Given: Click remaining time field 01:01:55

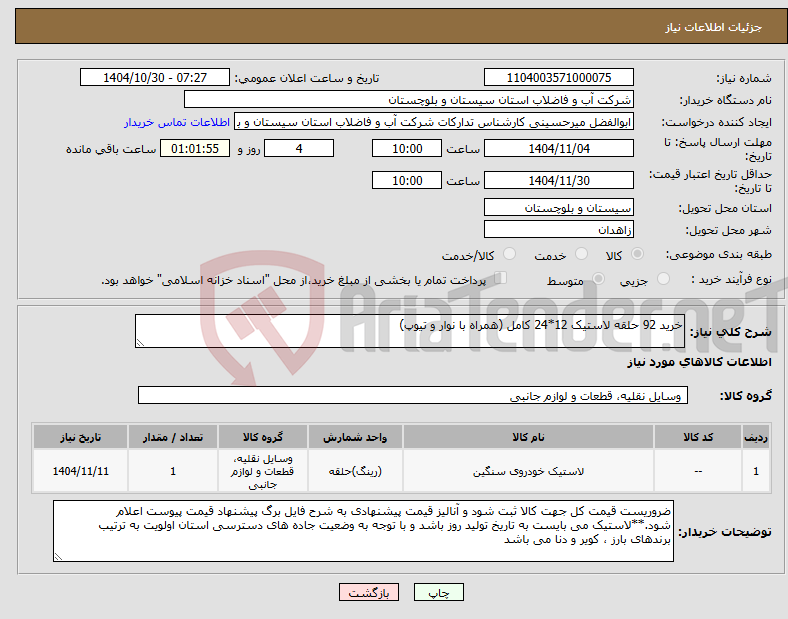Looking at the screenshot, I should [195, 149].
